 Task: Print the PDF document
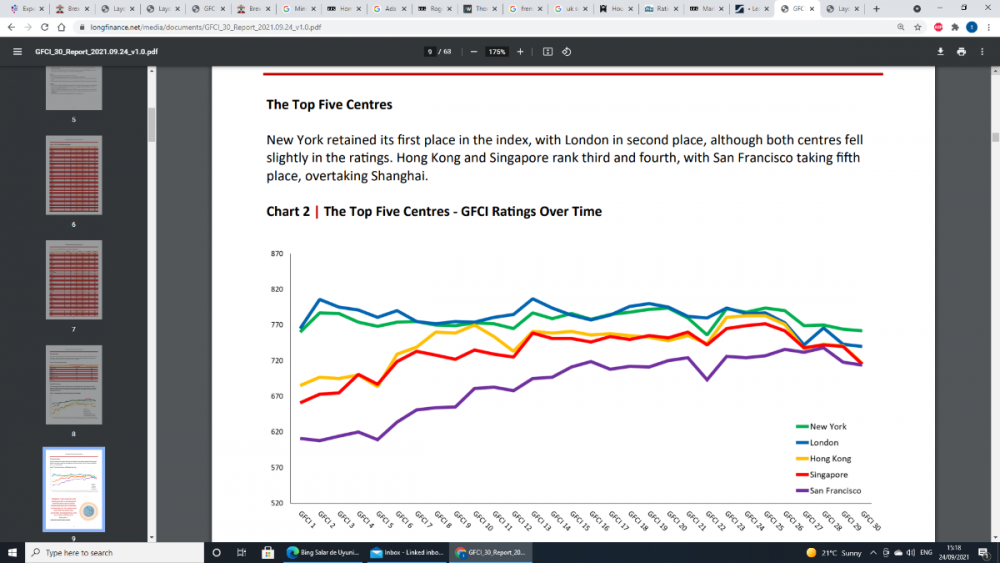coord(961,51)
